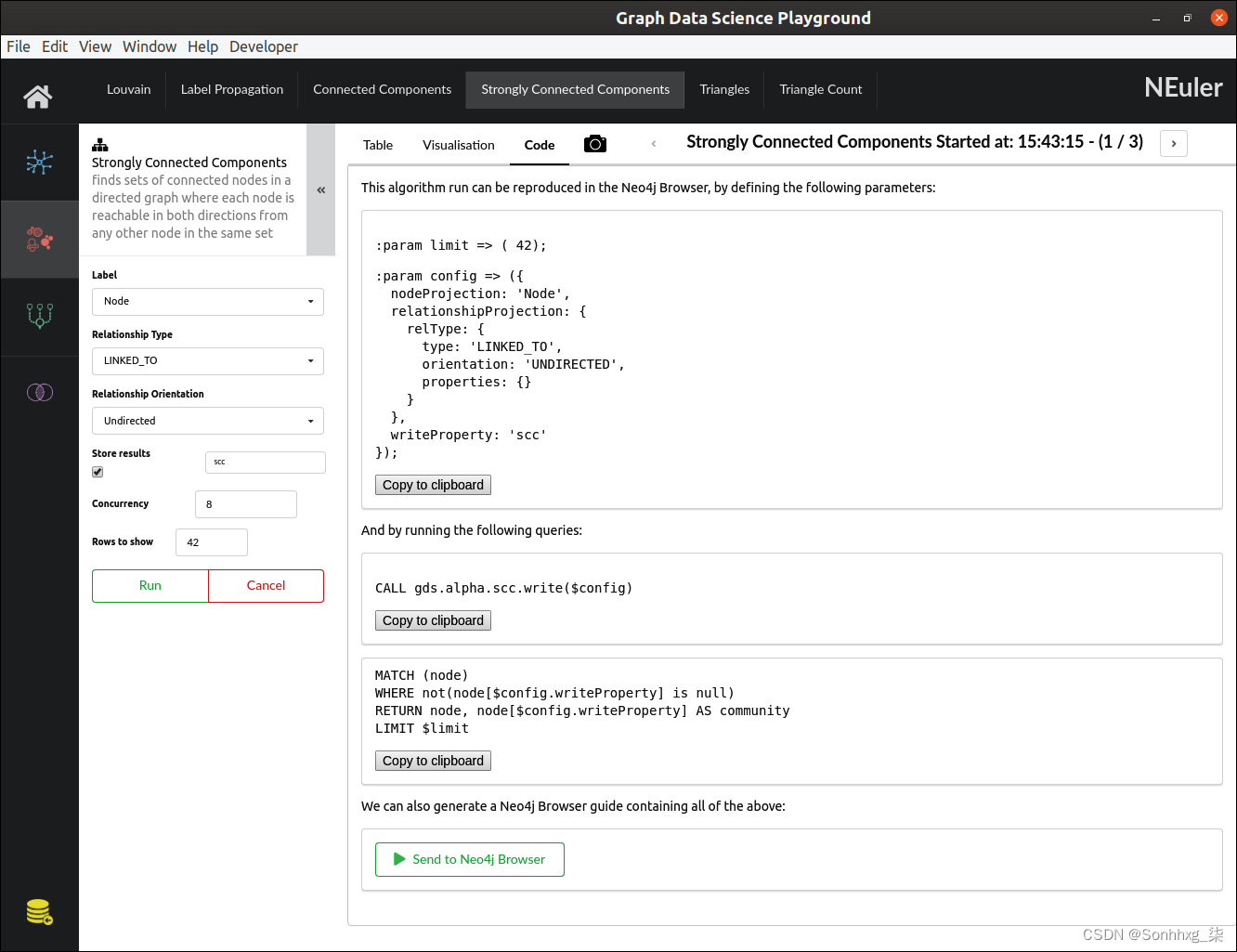Open the community detection sidebar icon
The height and width of the screenshot is (952, 1237).
[40, 240]
